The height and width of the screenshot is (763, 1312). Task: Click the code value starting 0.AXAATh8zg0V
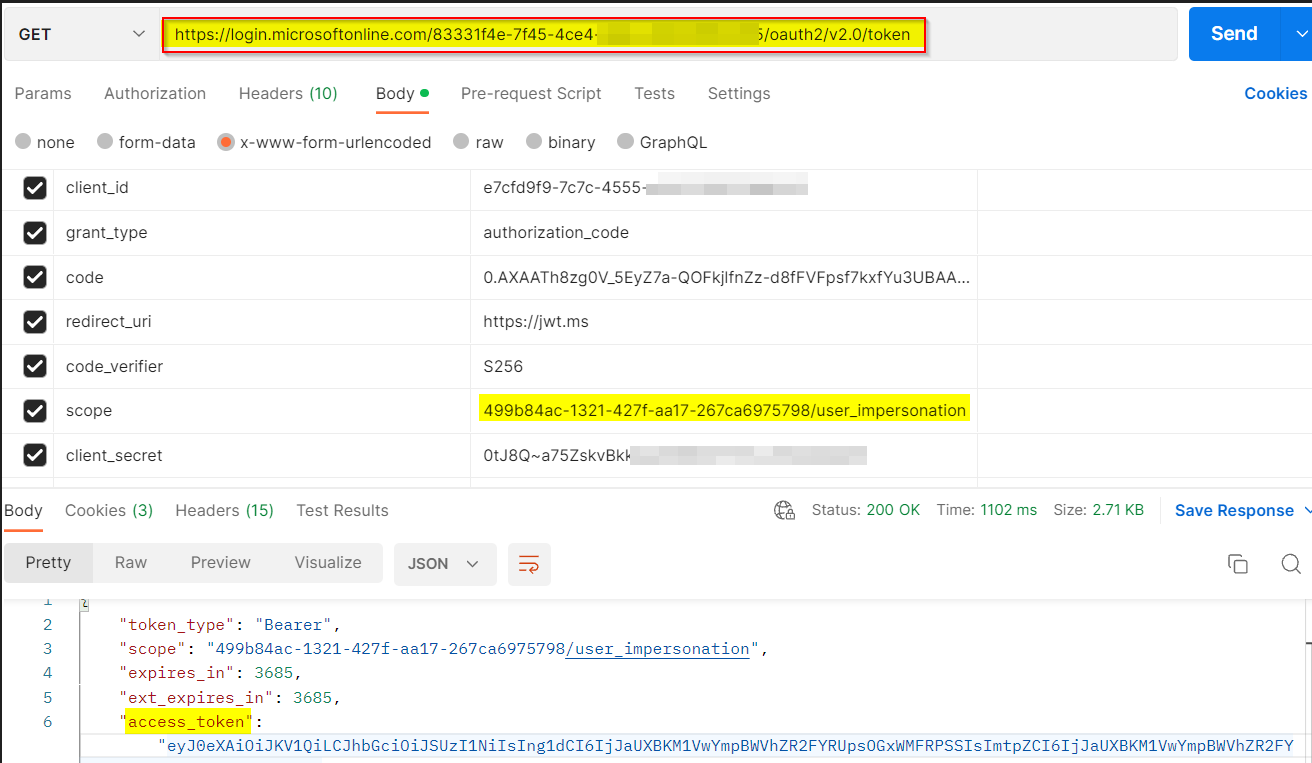(x=724, y=277)
